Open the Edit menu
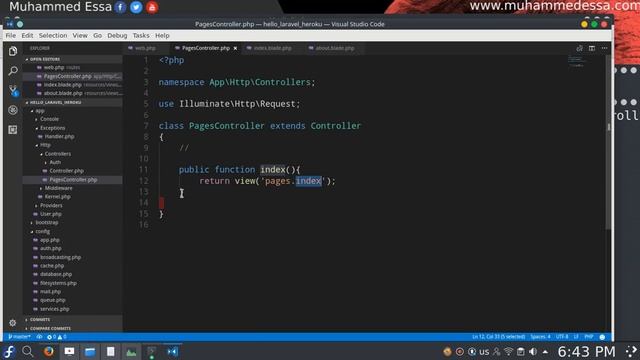This screenshot has height=360, width=640. pos(27,36)
